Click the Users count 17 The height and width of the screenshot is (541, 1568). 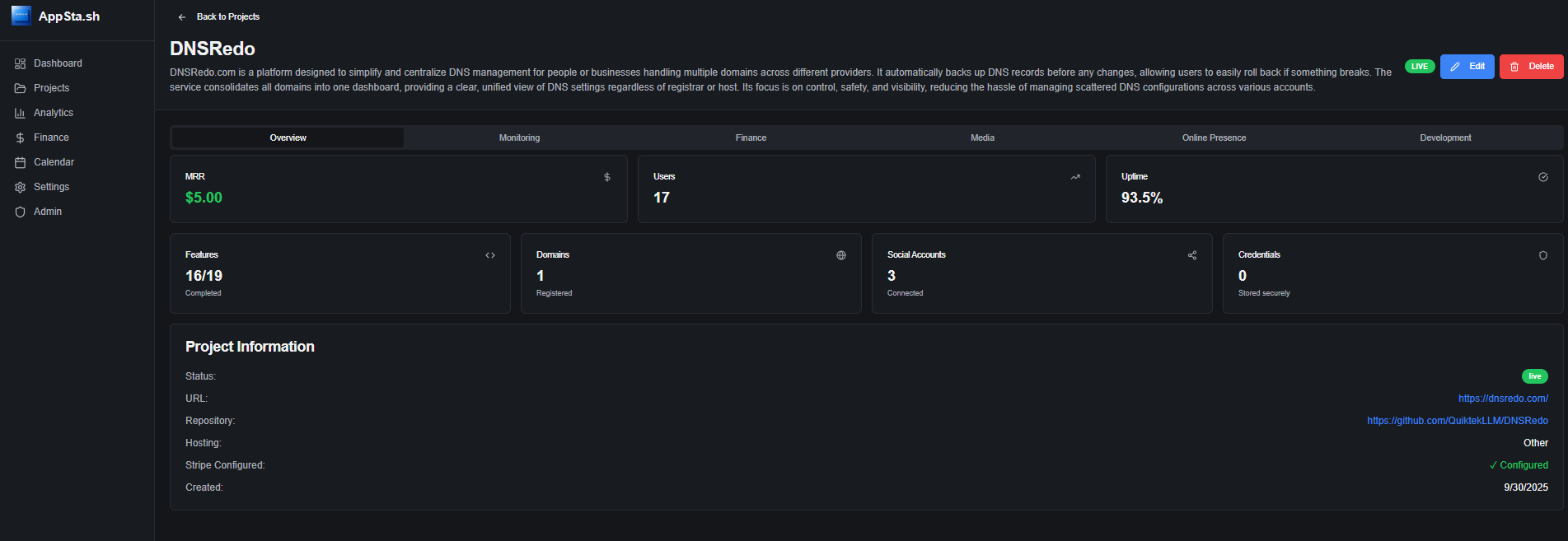tap(662, 198)
